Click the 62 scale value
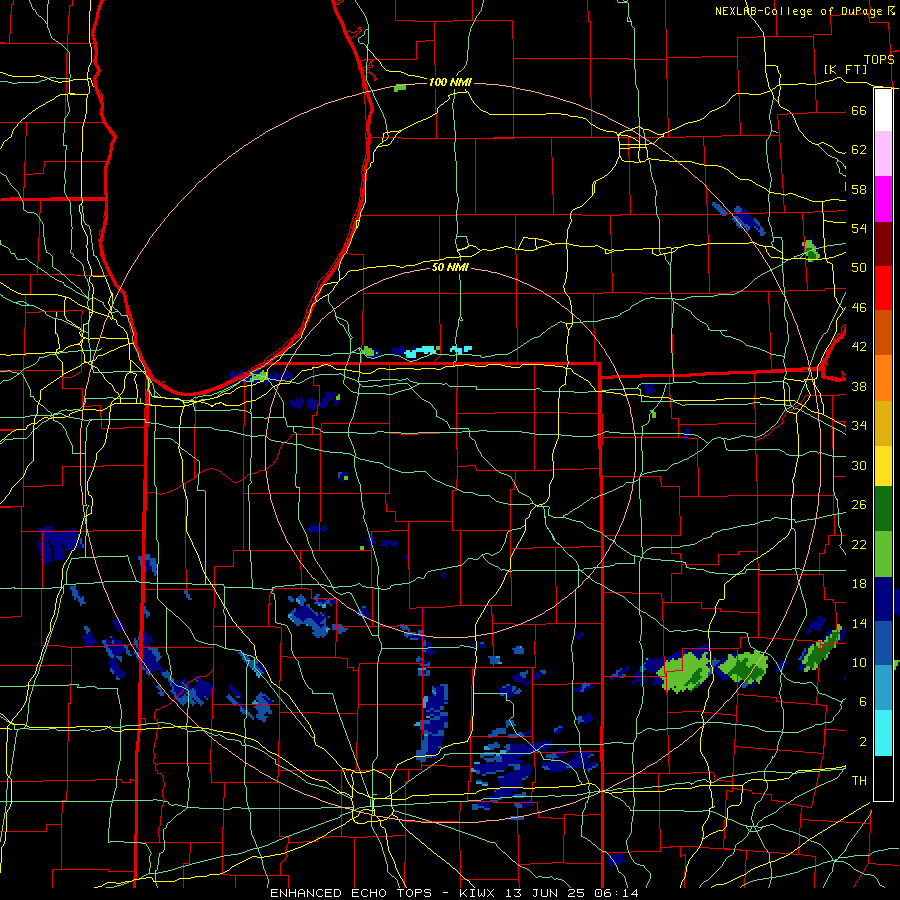The width and height of the screenshot is (900, 900). click(x=859, y=150)
